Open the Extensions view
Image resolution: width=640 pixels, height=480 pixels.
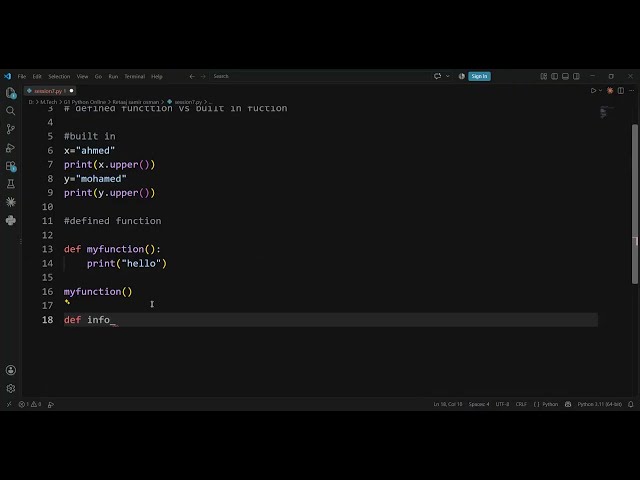click(x=11, y=166)
